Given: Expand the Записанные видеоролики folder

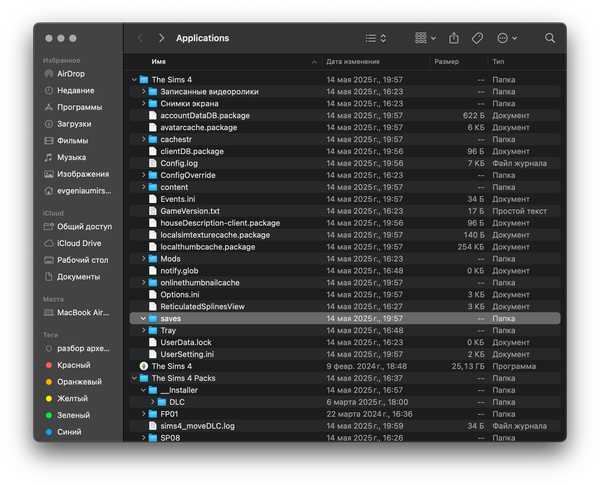Looking at the screenshot, I should click(143, 92).
